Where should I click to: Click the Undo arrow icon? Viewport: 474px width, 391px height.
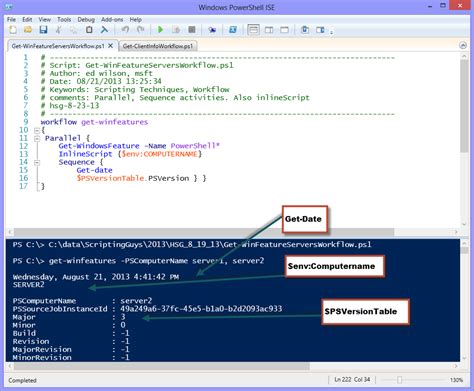[125, 30]
